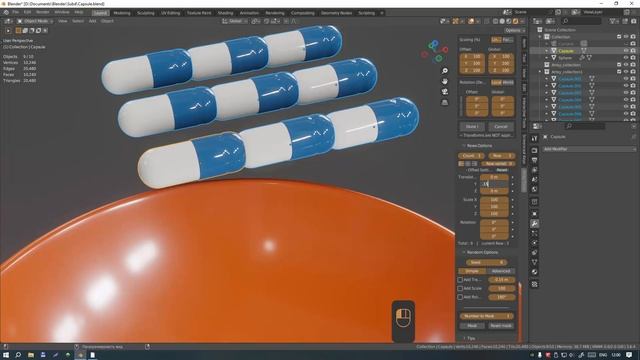
Task: Open the Edit menu
Action: (x=27, y=13)
